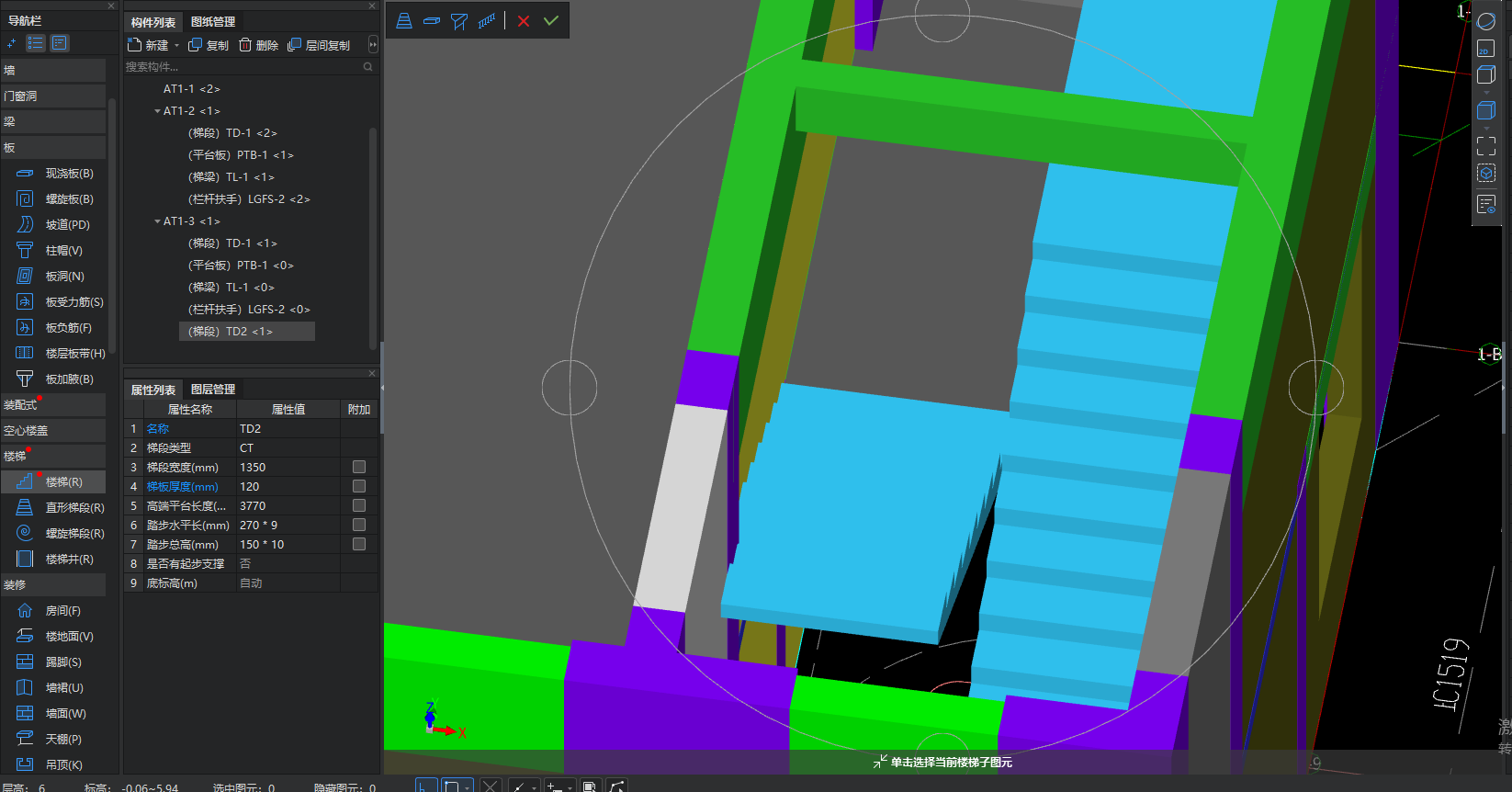Click the zoom-extents frame icon
Screen dimensions: 1512x792
(x=1486, y=145)
